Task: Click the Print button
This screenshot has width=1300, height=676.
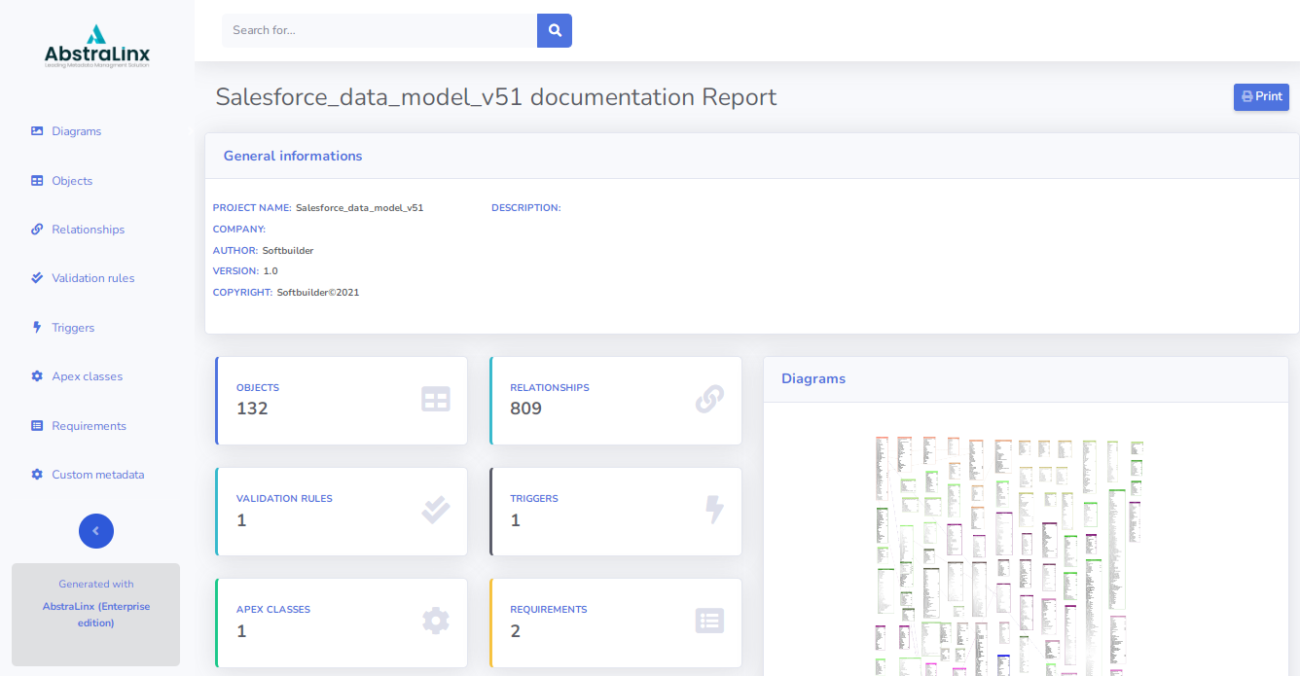Action: coord(1261,96)
